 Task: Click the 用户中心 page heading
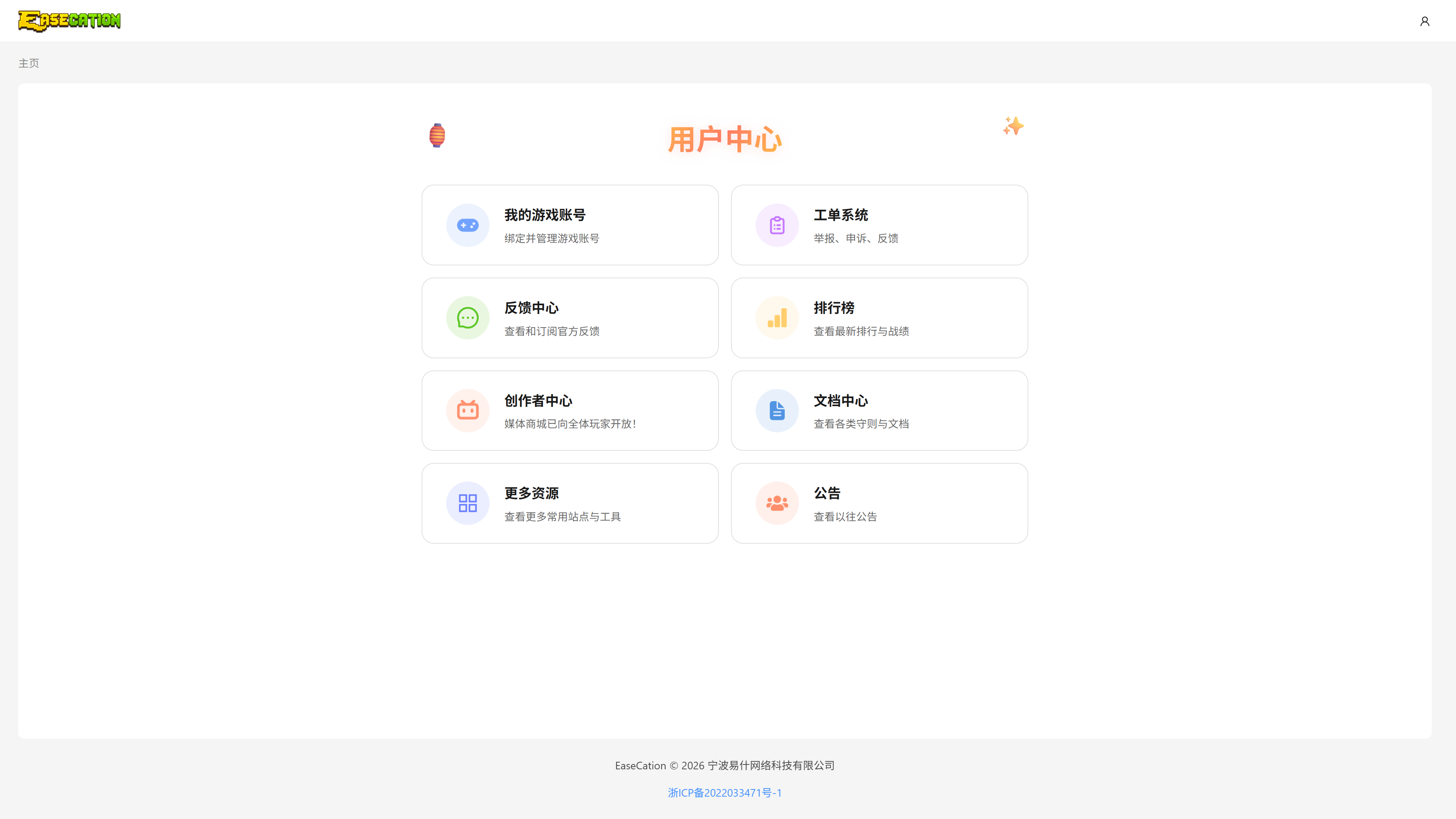tap(725, 140)
